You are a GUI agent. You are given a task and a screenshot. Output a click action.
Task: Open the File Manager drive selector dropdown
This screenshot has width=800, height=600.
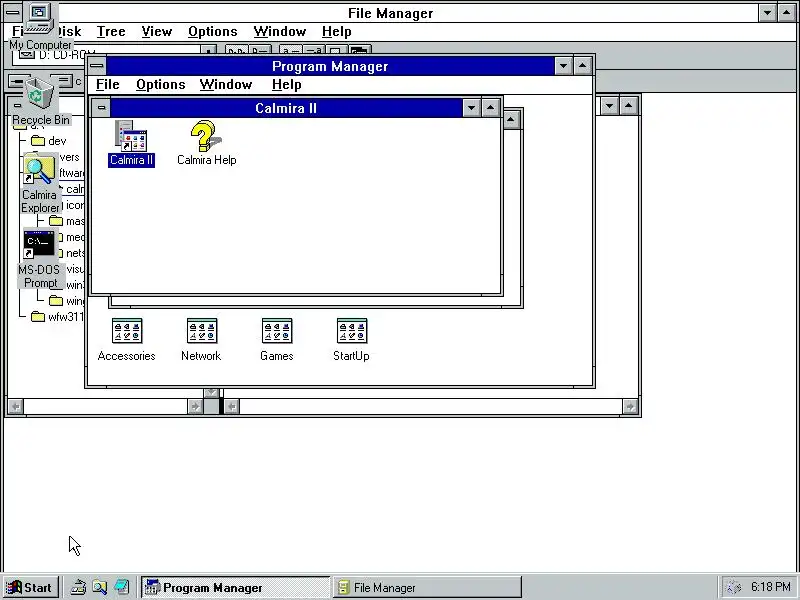click(208, 51)
